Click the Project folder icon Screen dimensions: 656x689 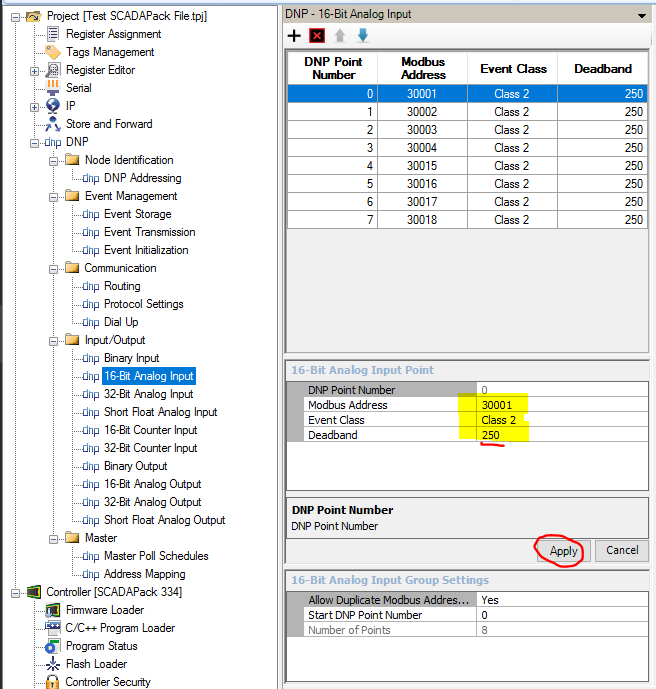pos(33,16)
